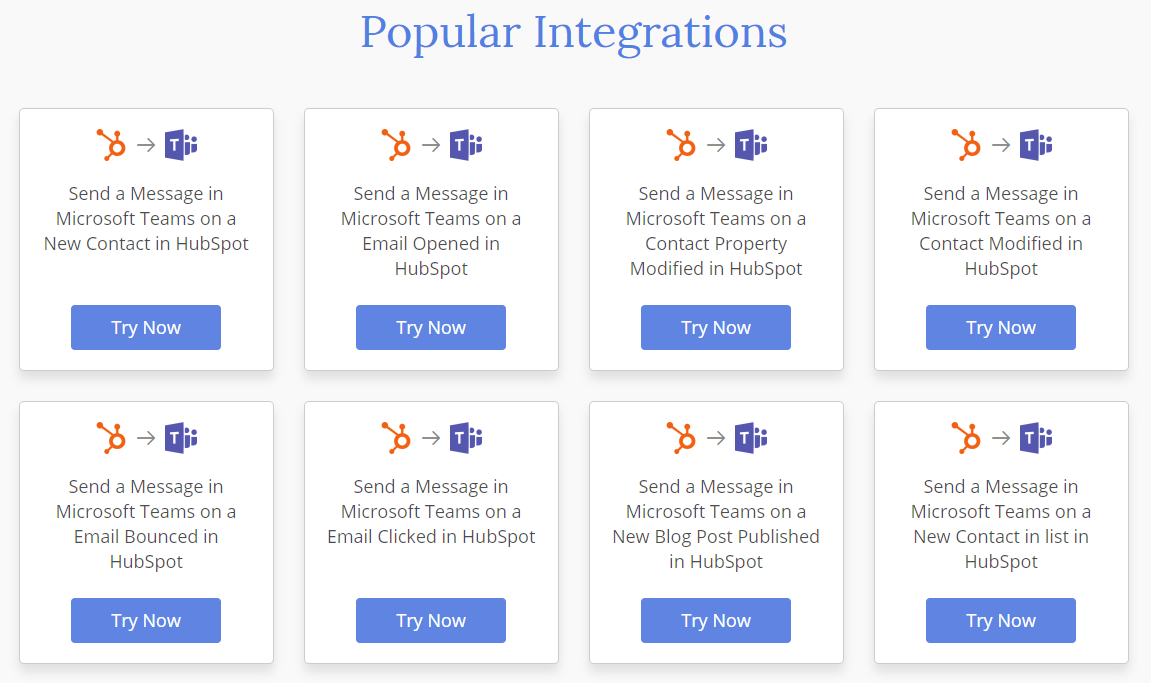This screenshot has height=683, width=1151.
Task: Select the HubSpot logo on the Contact Property Modified card
Action: point(680,144)
